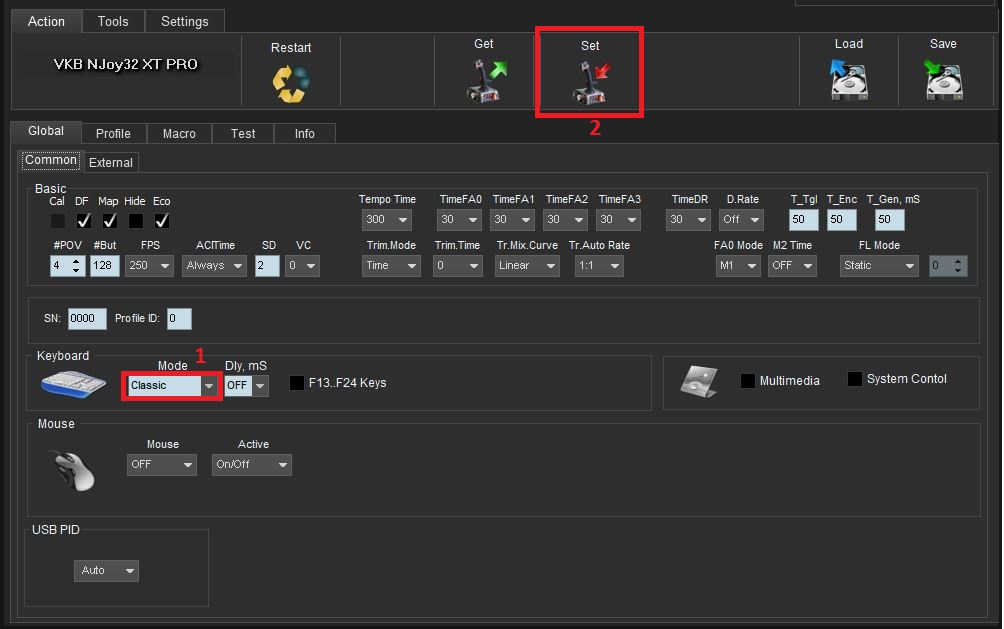The width and height of the screenshot is (1004, 629).
Task: Open the Tr.Mix.Curve dropdown showing Linear
Action: (527, 266)
